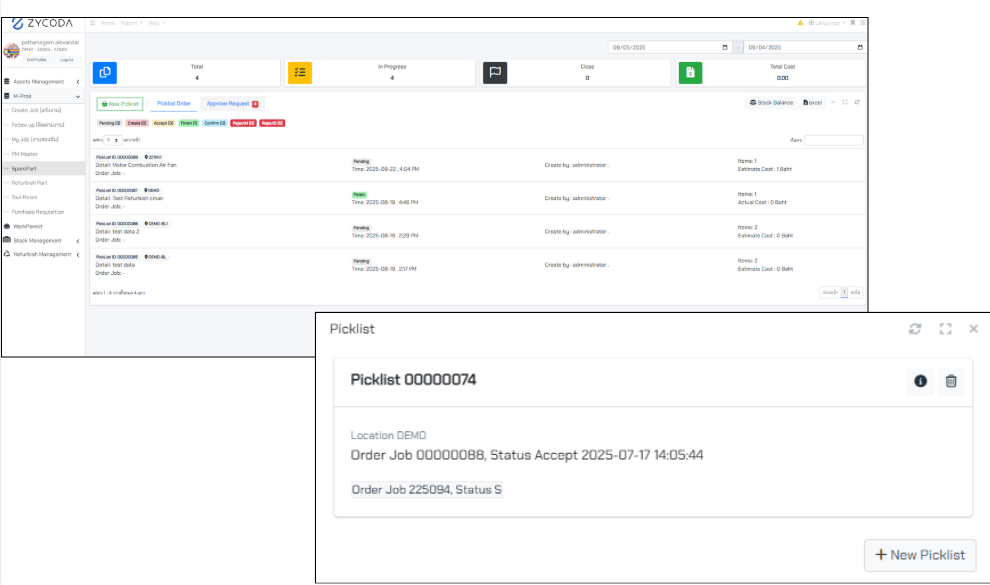This screenshot has width=990, height=585.
Task: Click the green Total Cost icon
Action: point(690,73)
